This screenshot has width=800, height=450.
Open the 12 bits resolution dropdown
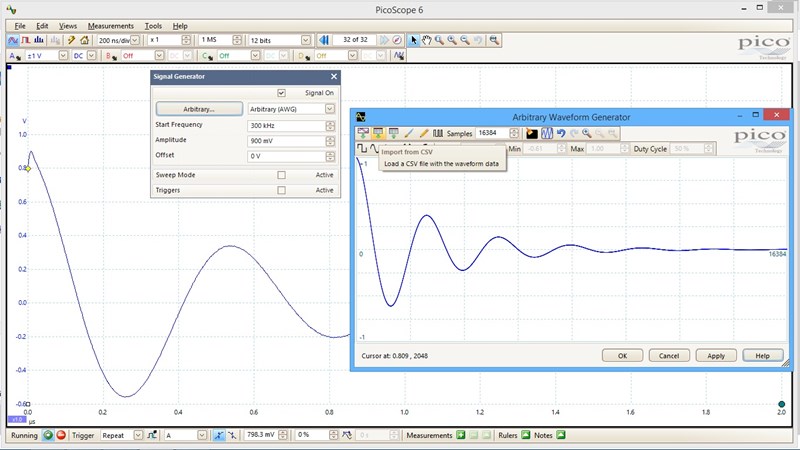305,40
